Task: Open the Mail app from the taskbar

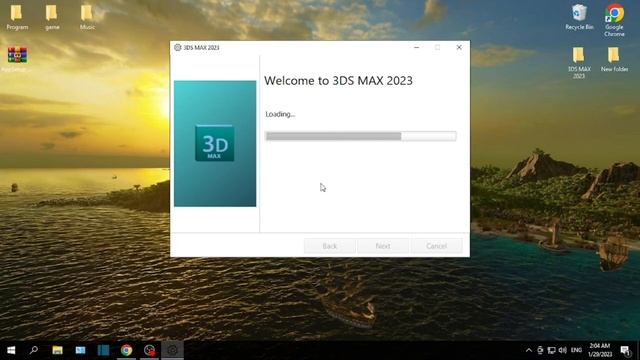Action: tap(80, 350)
